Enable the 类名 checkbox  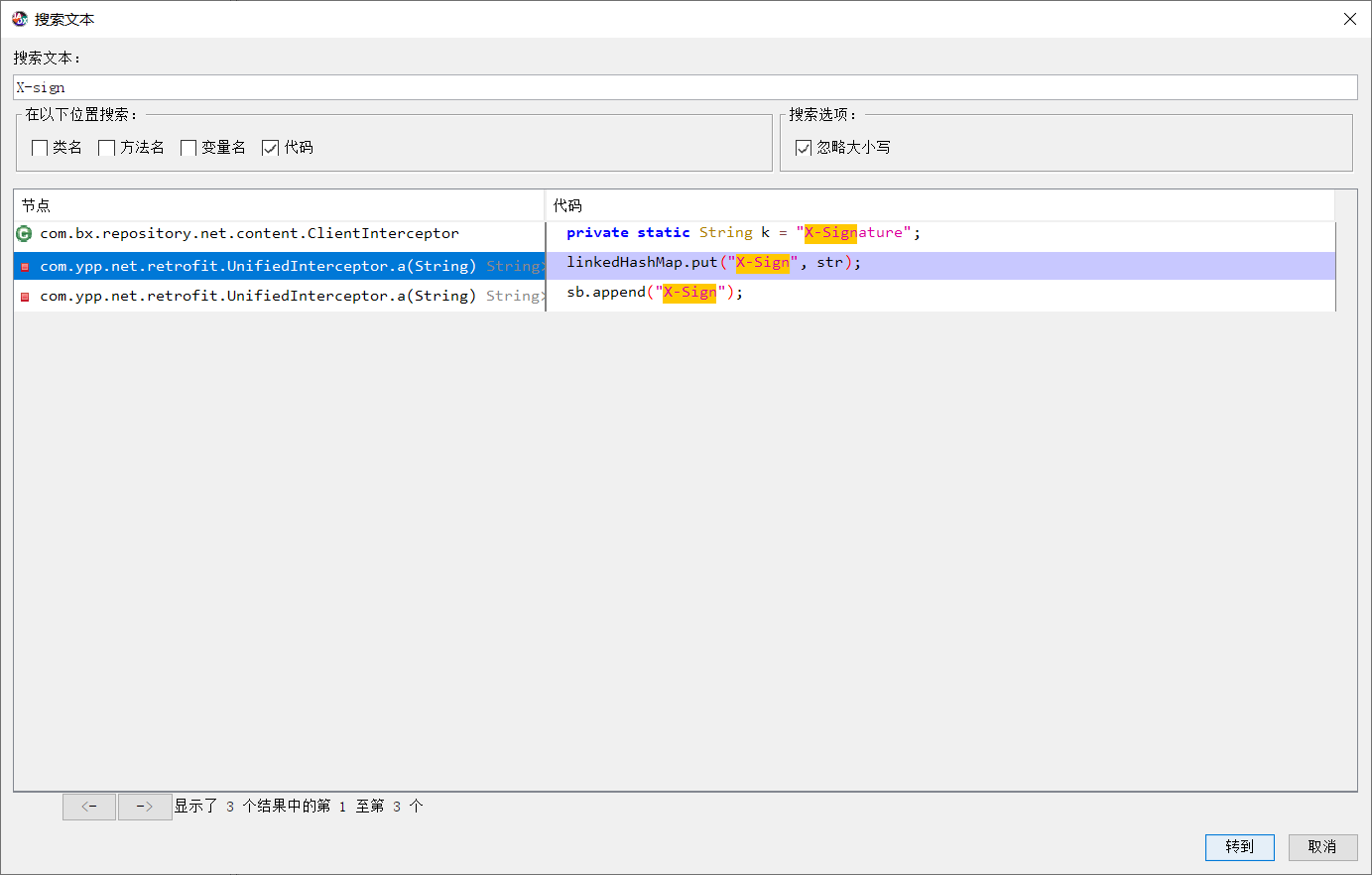click(40, 148)
